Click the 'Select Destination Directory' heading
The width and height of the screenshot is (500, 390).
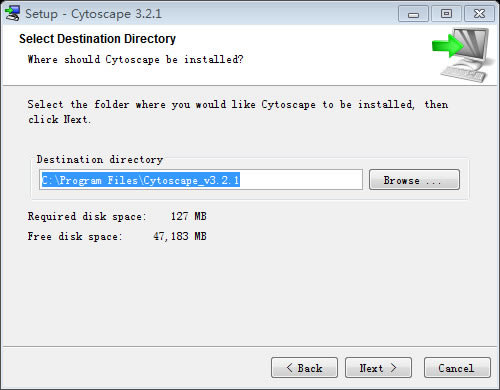coord(97,39)
